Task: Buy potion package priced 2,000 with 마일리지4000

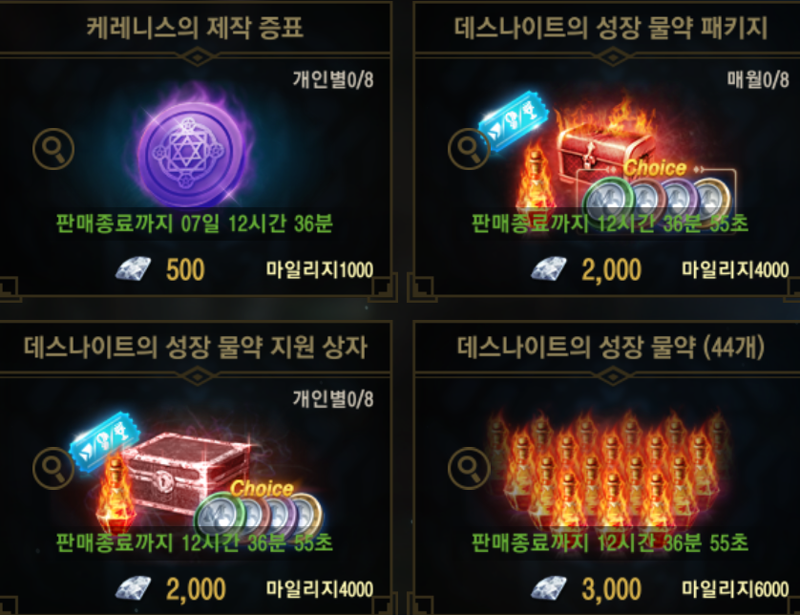Action: click(611, 269)
